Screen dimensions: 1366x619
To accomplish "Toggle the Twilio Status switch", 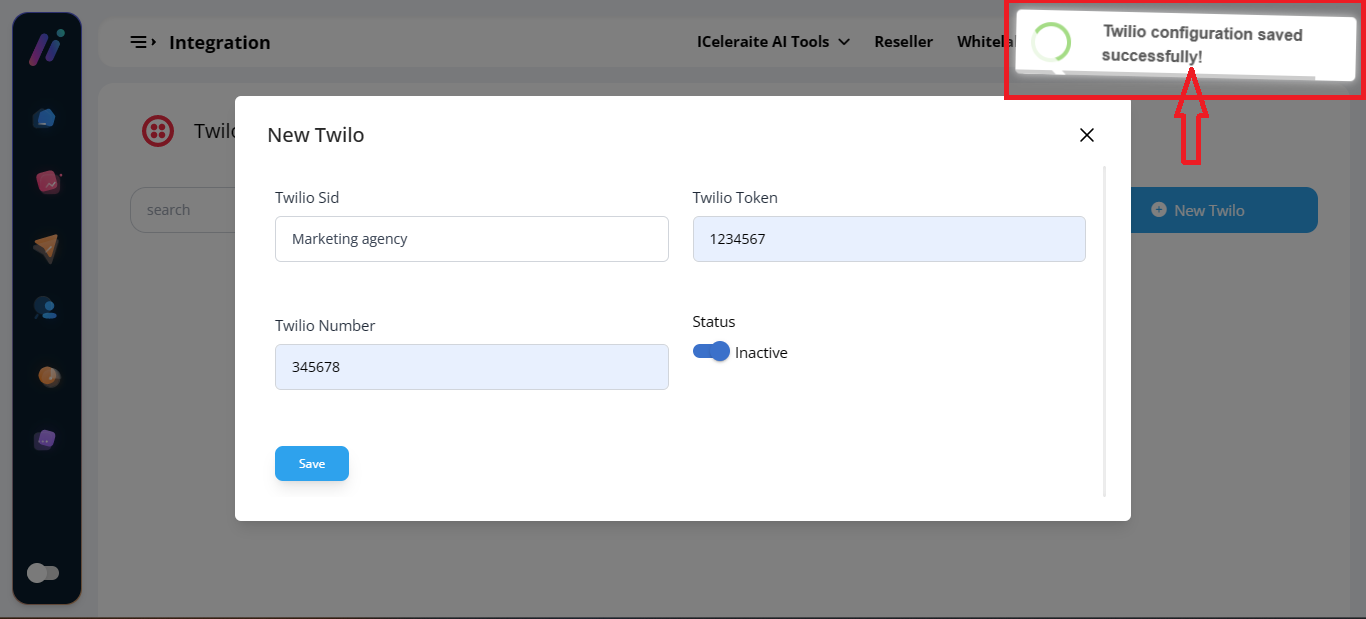I will (x=711, y=352).
